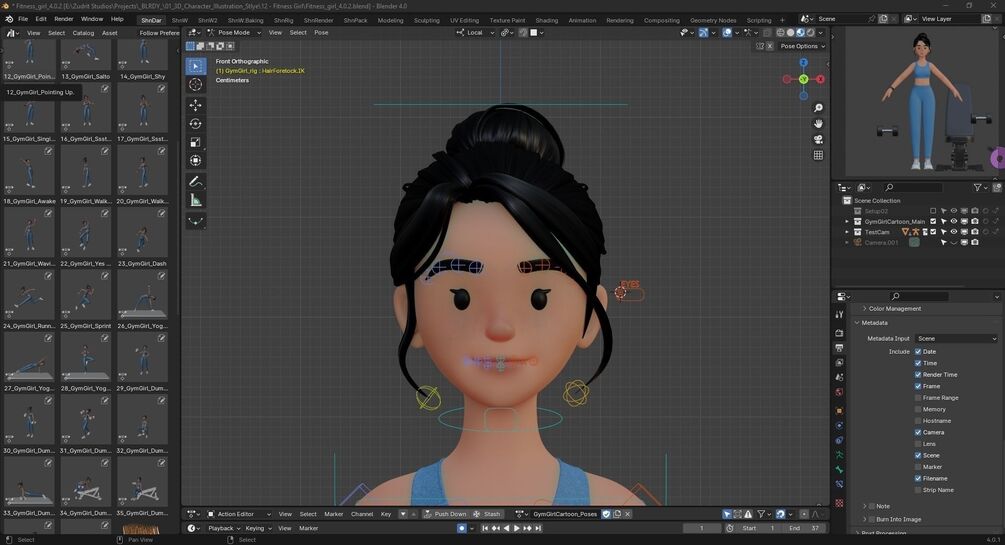
Task: Pick the Transform tool
Action: [x=195, y=160]
